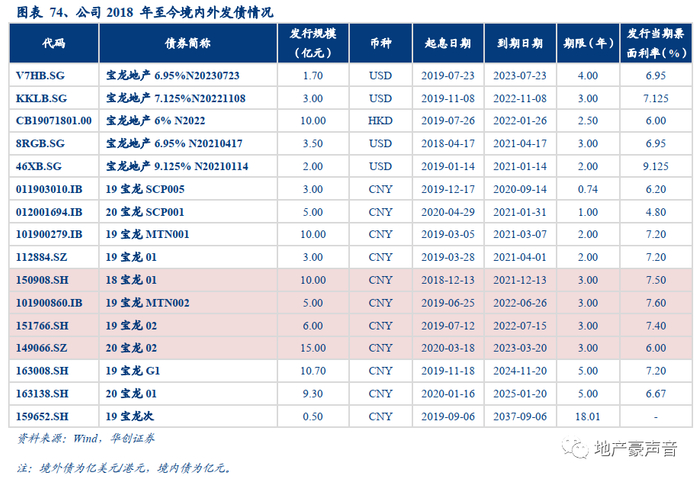Select start date 2019-07-23
Screen dimensions: 700x479
(448, 75)
